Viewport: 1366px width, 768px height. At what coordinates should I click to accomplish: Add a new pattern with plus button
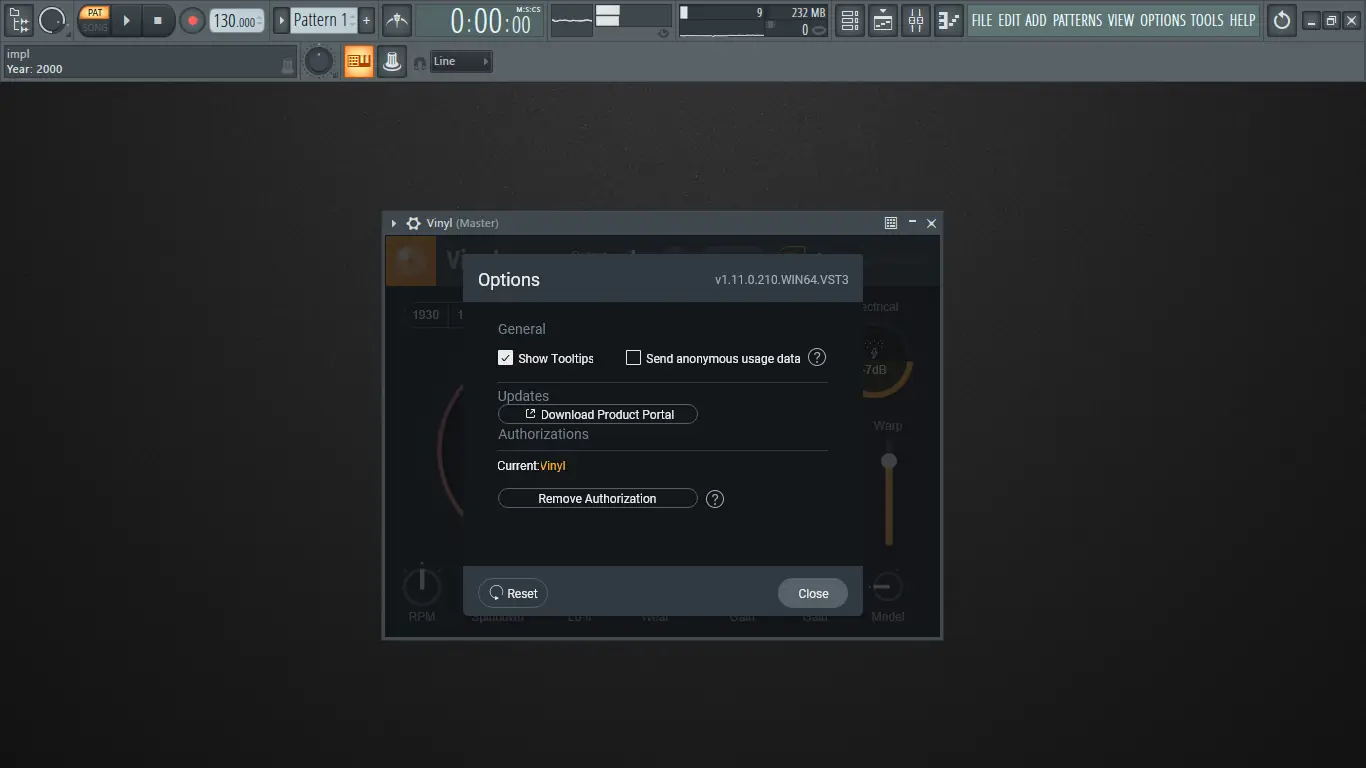tap(366, 20)
